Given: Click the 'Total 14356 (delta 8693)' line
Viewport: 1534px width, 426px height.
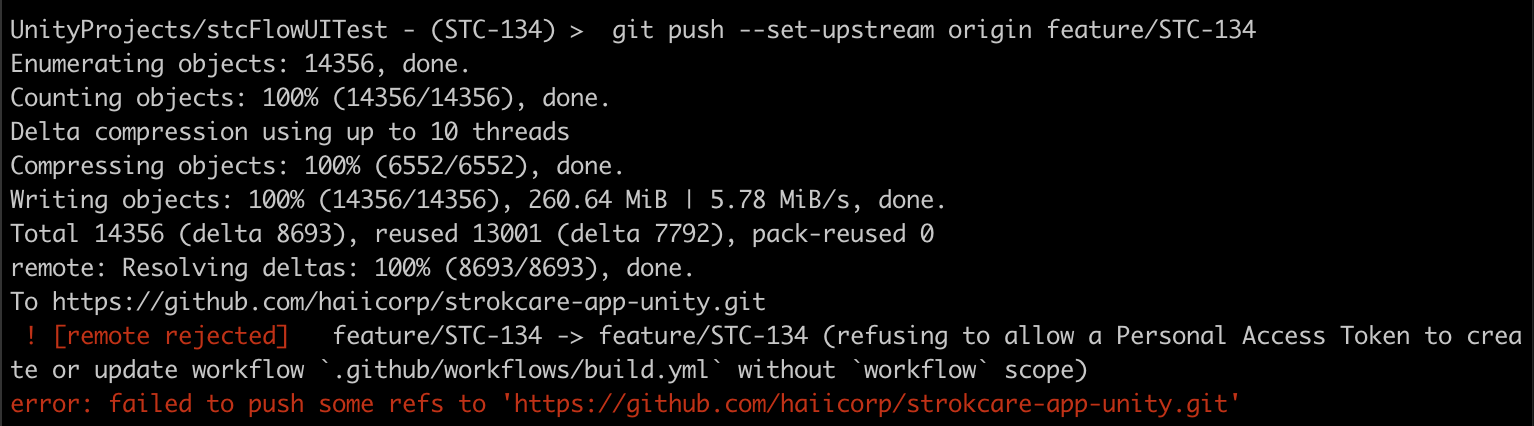Looking at the screenshot, I should click(x=471, y=235).
